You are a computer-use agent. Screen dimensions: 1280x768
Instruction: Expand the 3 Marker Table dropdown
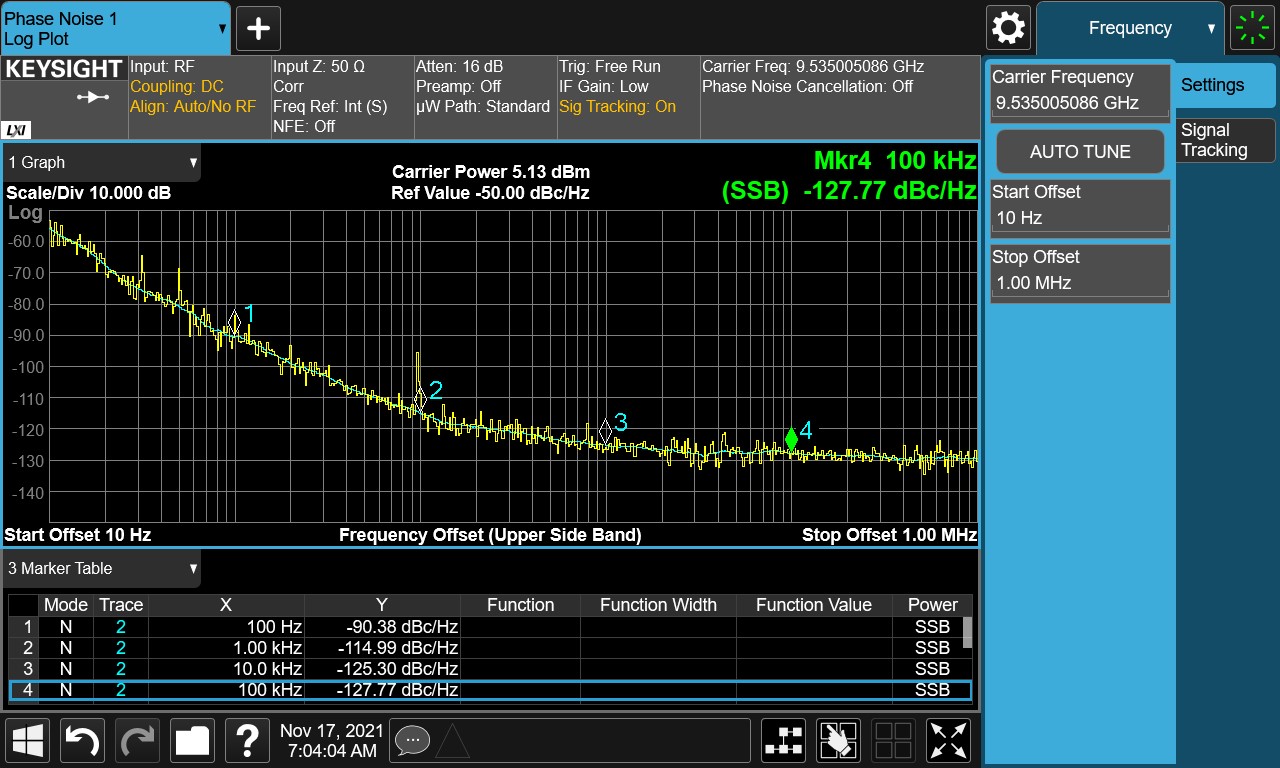point(101,568)
